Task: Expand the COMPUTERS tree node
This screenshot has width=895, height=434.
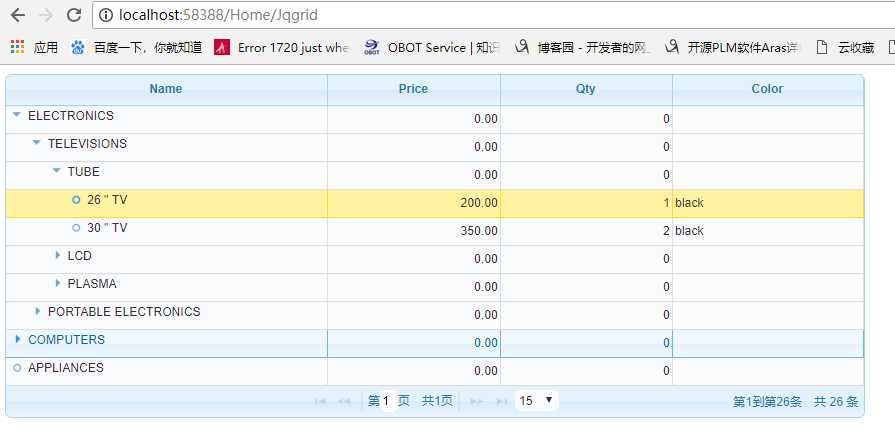Action: point(18,339)
